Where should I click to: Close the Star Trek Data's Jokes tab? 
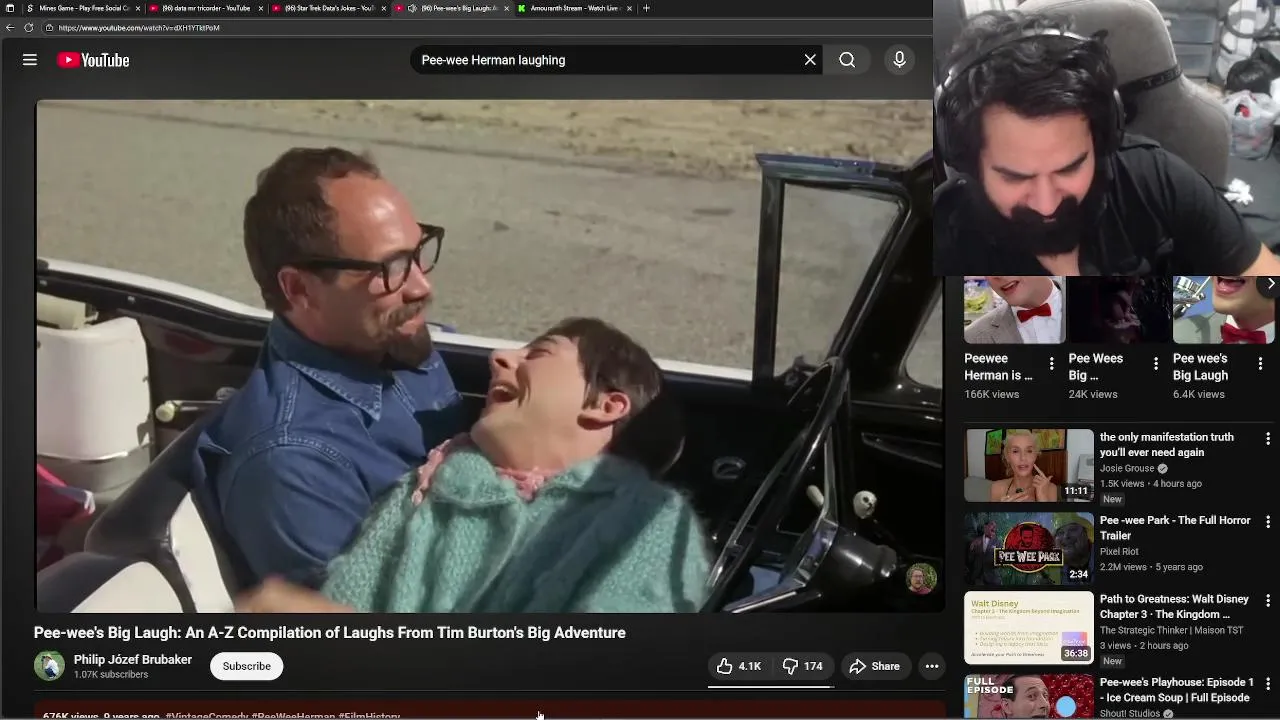click(384, 8)
